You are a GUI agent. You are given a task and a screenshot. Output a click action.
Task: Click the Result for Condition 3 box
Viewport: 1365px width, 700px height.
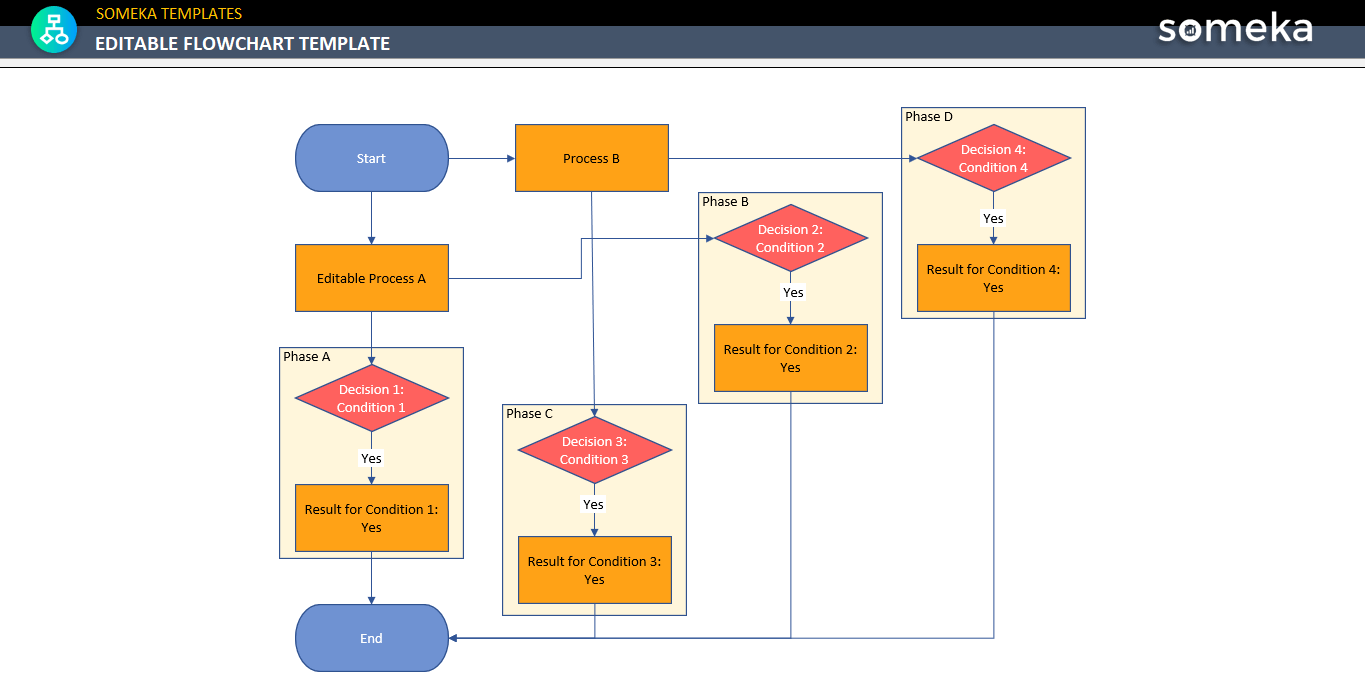(x=594, y=570)
